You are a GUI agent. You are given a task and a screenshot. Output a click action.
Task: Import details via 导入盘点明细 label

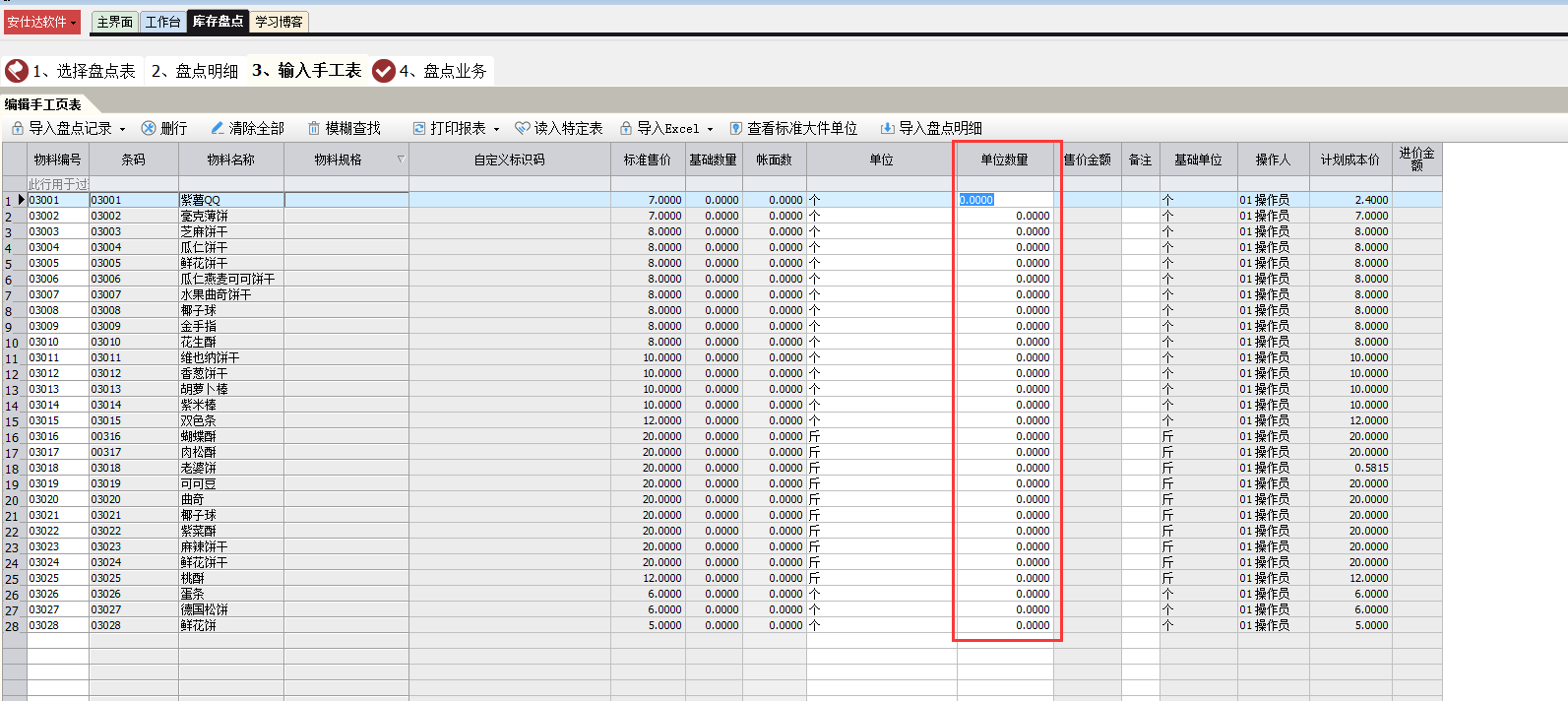940,128
